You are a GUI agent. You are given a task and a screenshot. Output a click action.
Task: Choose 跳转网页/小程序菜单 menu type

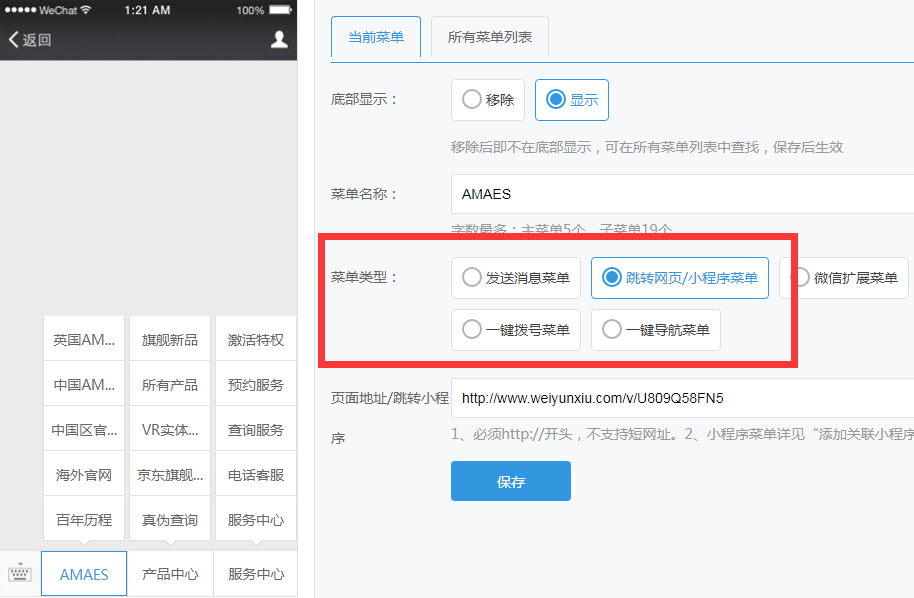[x=680, y=278]
